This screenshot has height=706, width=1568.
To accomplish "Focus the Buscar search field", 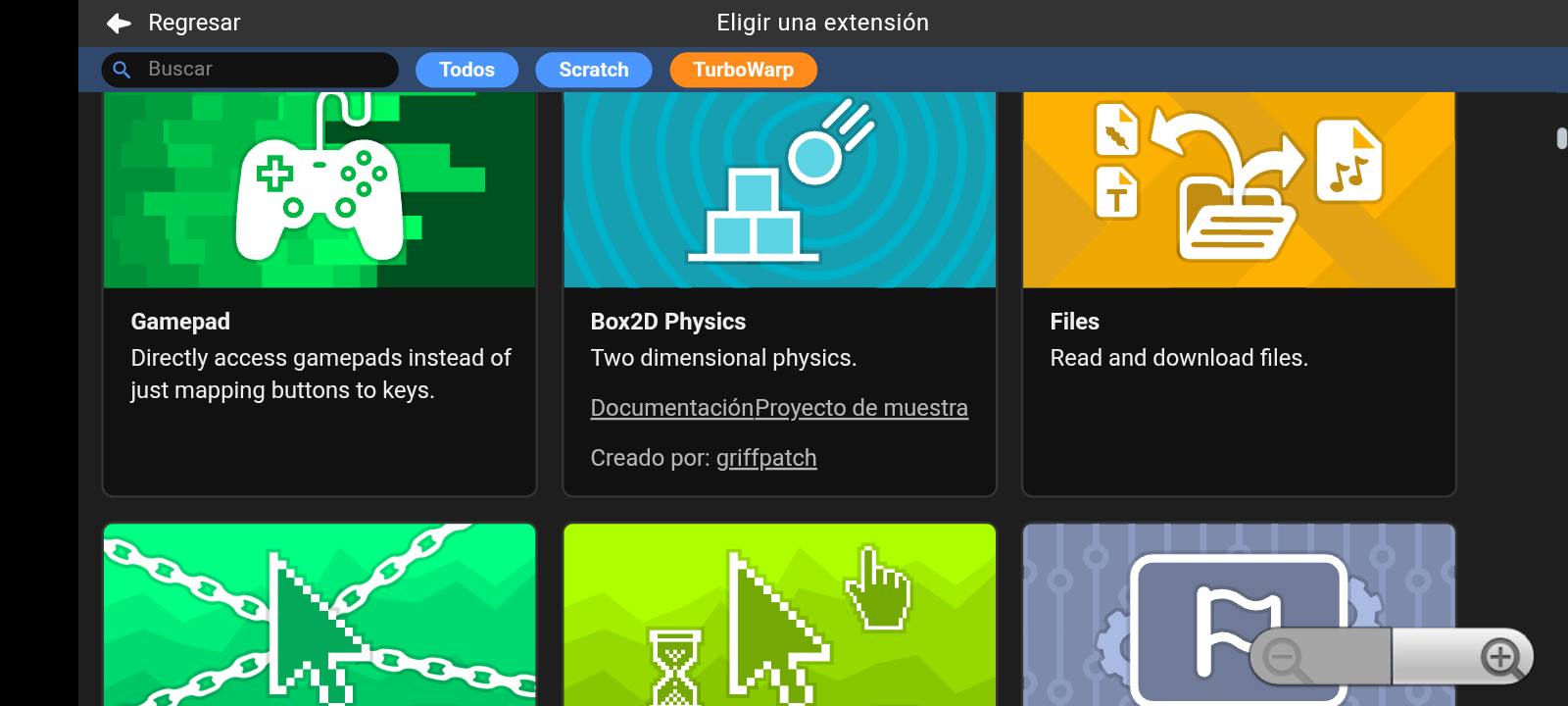I will pos(250,70).
